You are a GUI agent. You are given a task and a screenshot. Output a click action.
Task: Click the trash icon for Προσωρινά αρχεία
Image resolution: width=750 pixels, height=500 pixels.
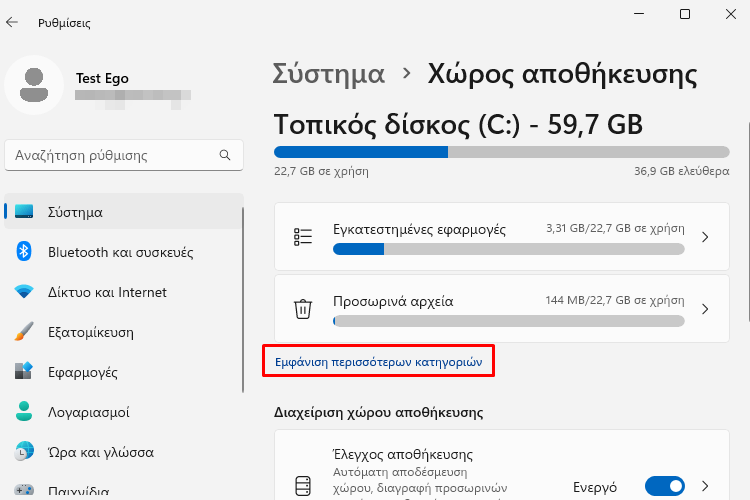(x=303, y=309)
